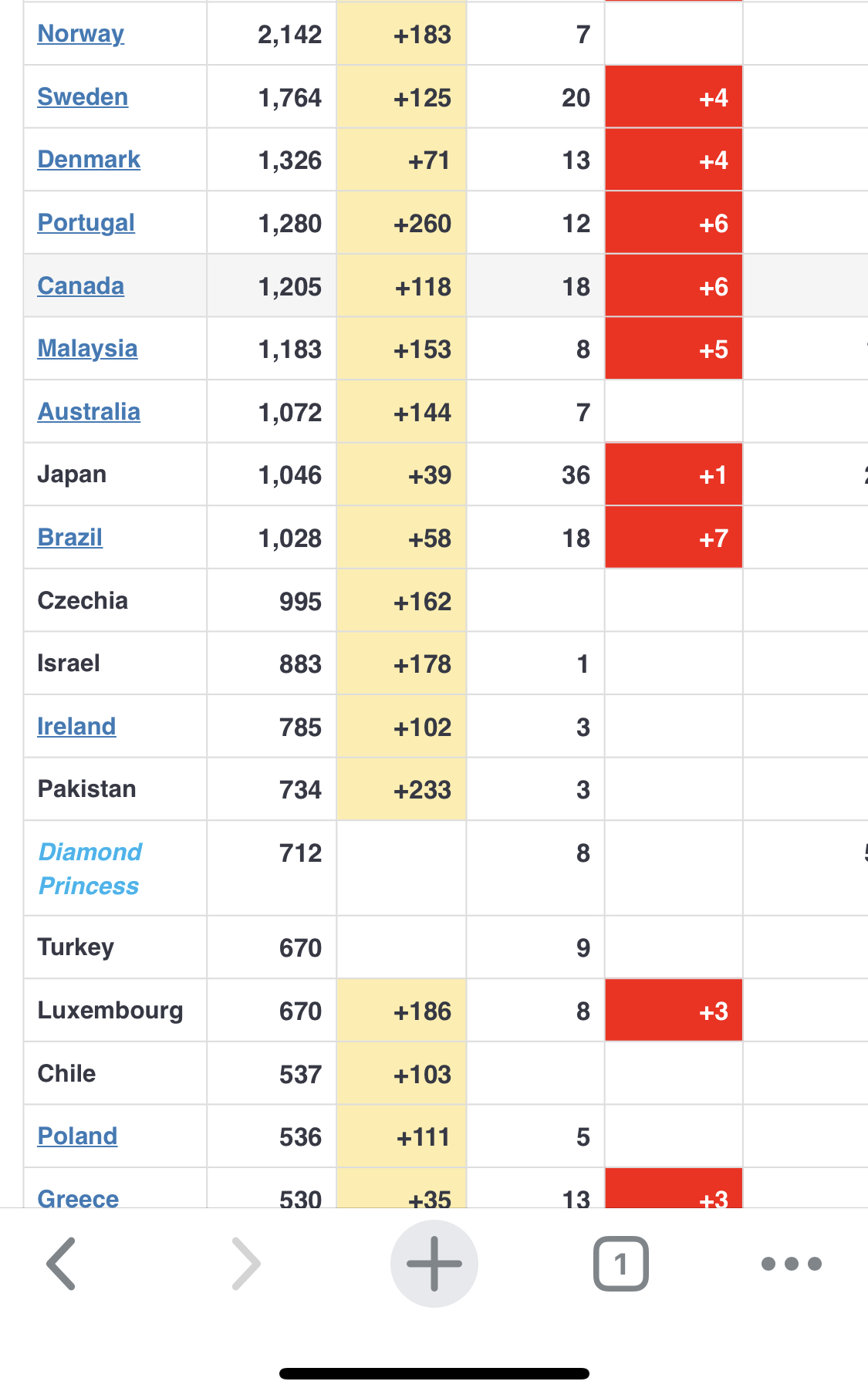Viewport: 868px width, 1398px height.
Task: Tap the home indicator bar
Action: tap(434, 1373)
